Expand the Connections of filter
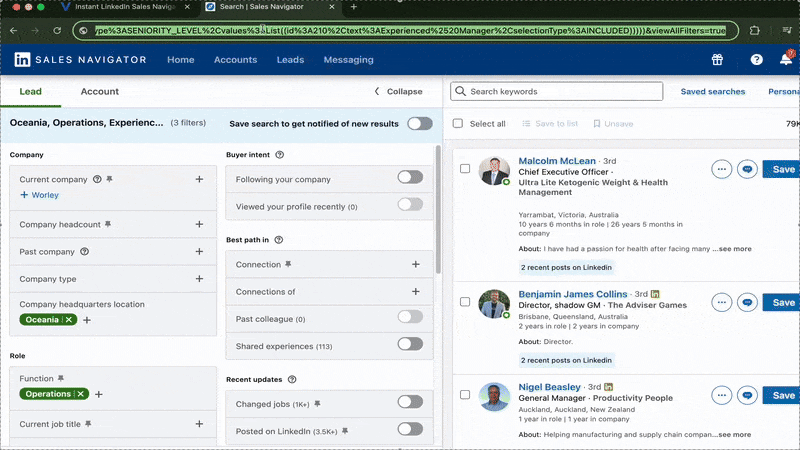Viewport: 800px width, 450px height. click(415, 291)
